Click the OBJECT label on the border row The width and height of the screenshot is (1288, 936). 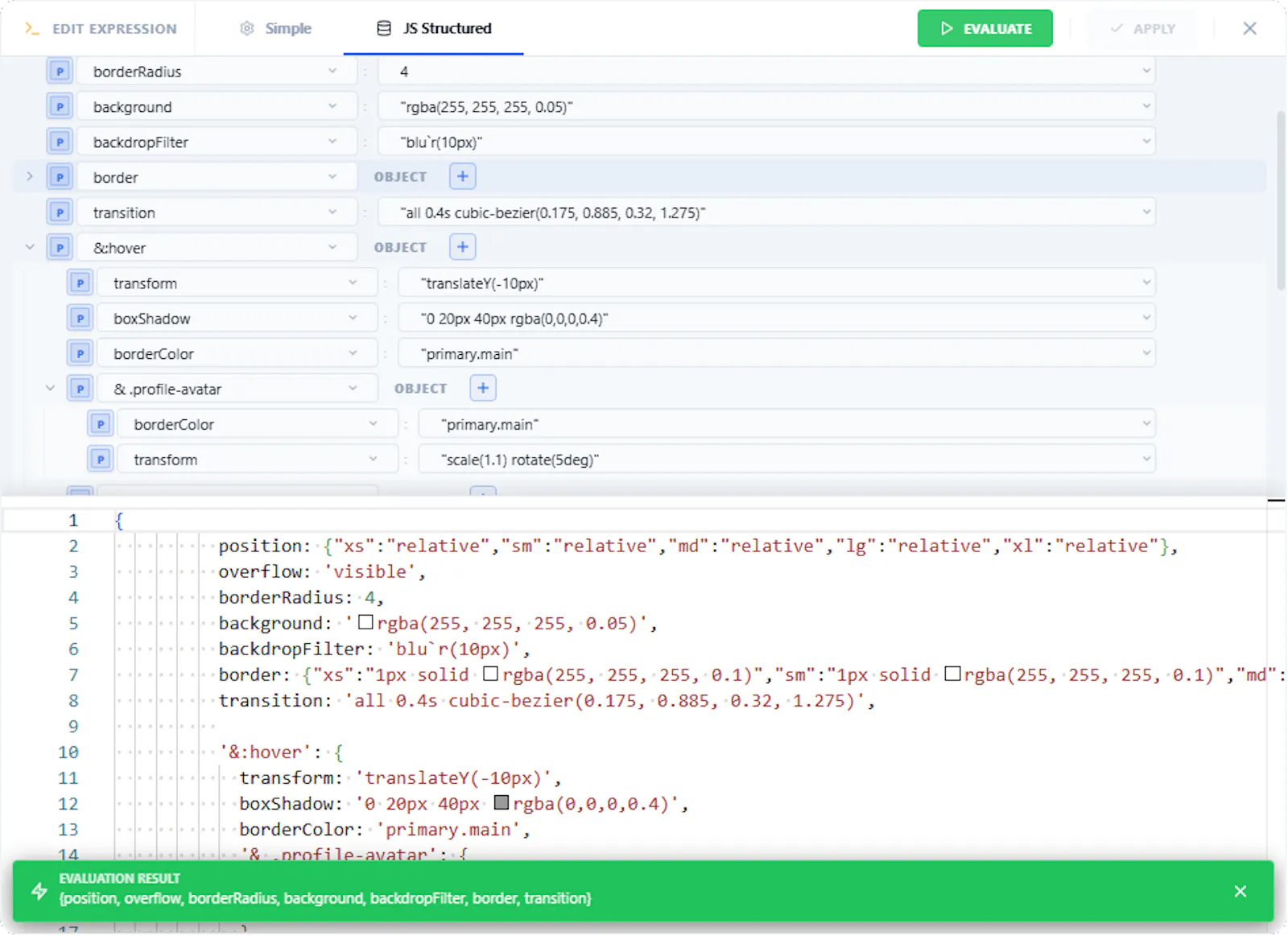[400, 177]
